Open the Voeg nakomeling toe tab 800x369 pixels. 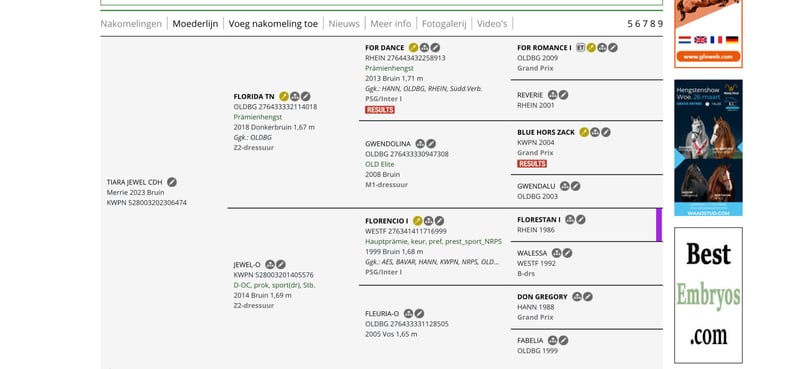pos(273,23)
